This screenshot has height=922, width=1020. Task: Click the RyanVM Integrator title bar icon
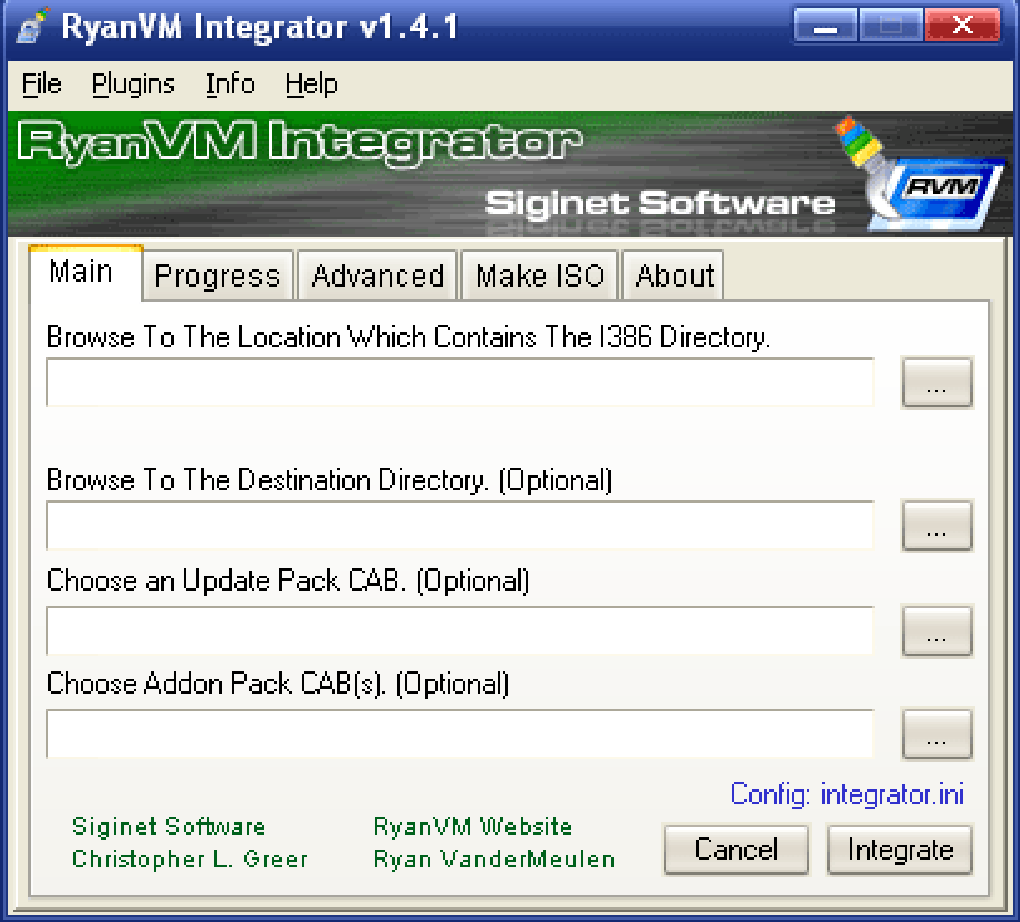[x=29, y=25]
